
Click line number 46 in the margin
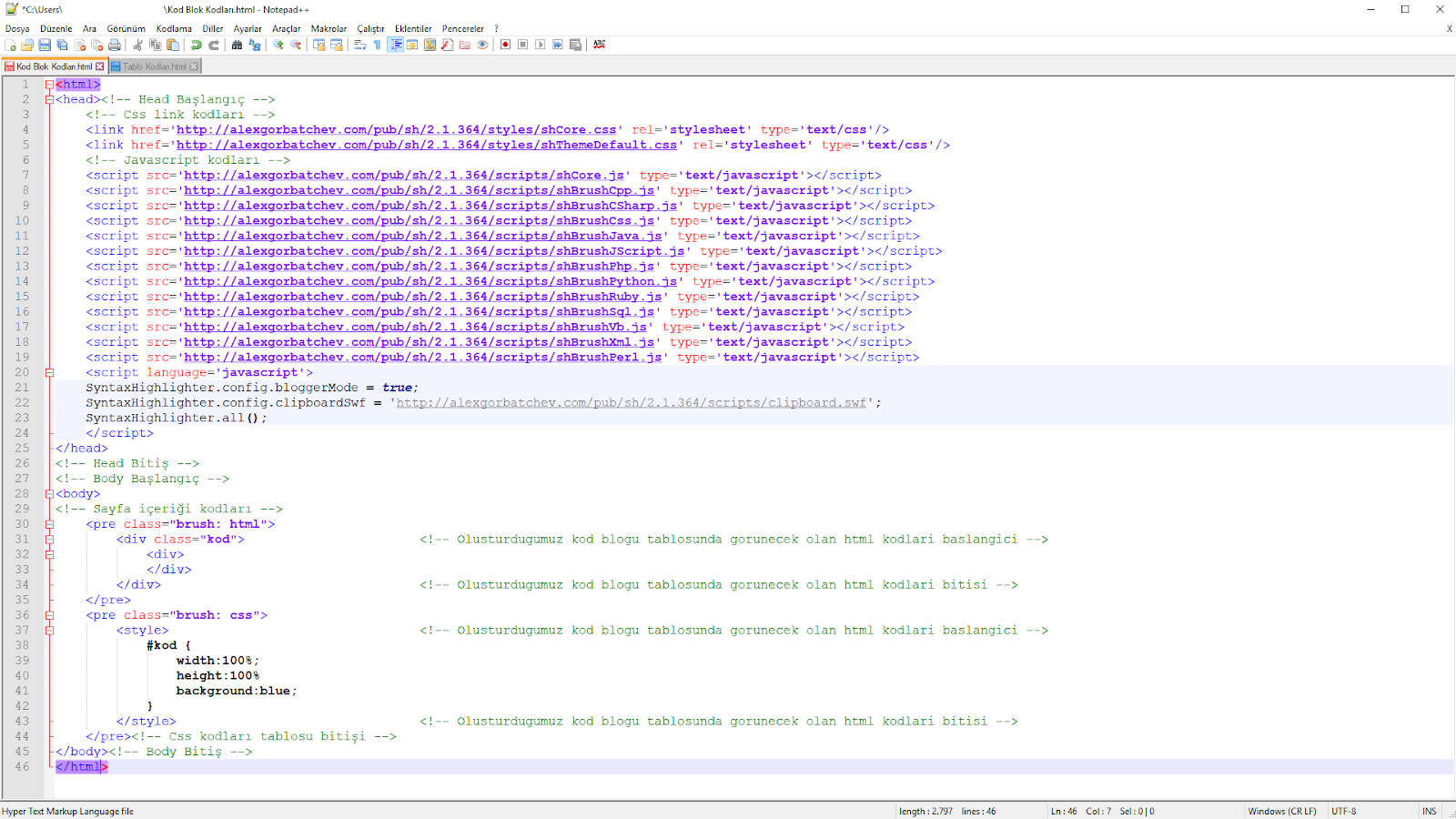point(22,767)
